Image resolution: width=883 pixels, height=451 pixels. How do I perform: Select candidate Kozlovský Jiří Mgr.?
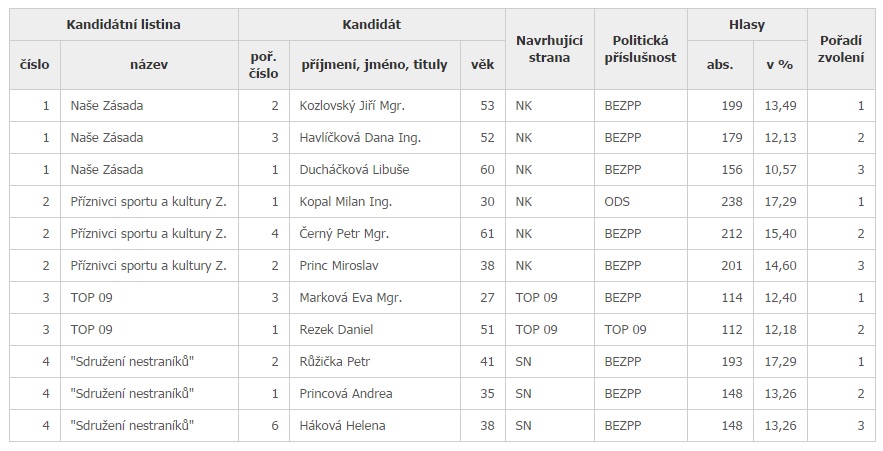(x=352, y=106)
